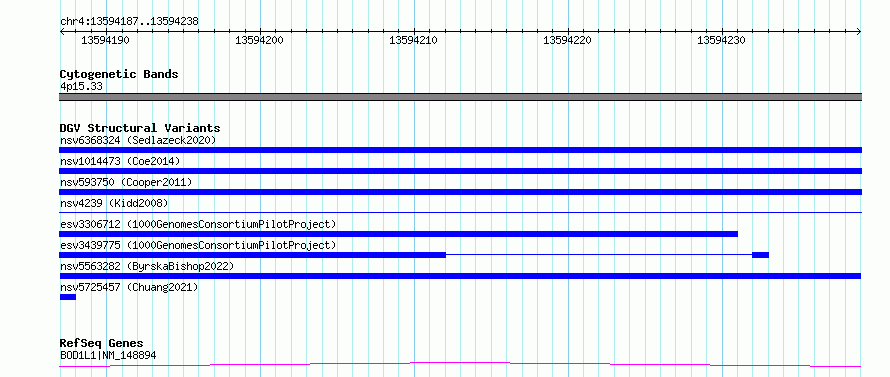This screenshot has height=377, width=890.
Task: Click ruler tick label 13594220
Action: coord(568,40)
